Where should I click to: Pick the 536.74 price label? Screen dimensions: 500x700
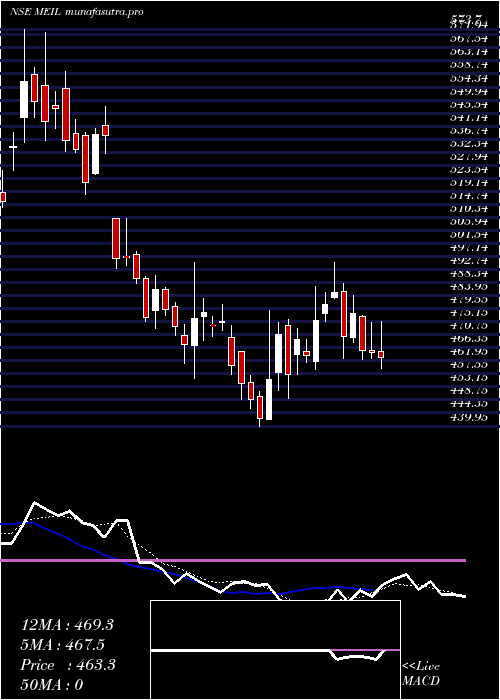pos(469,130)
